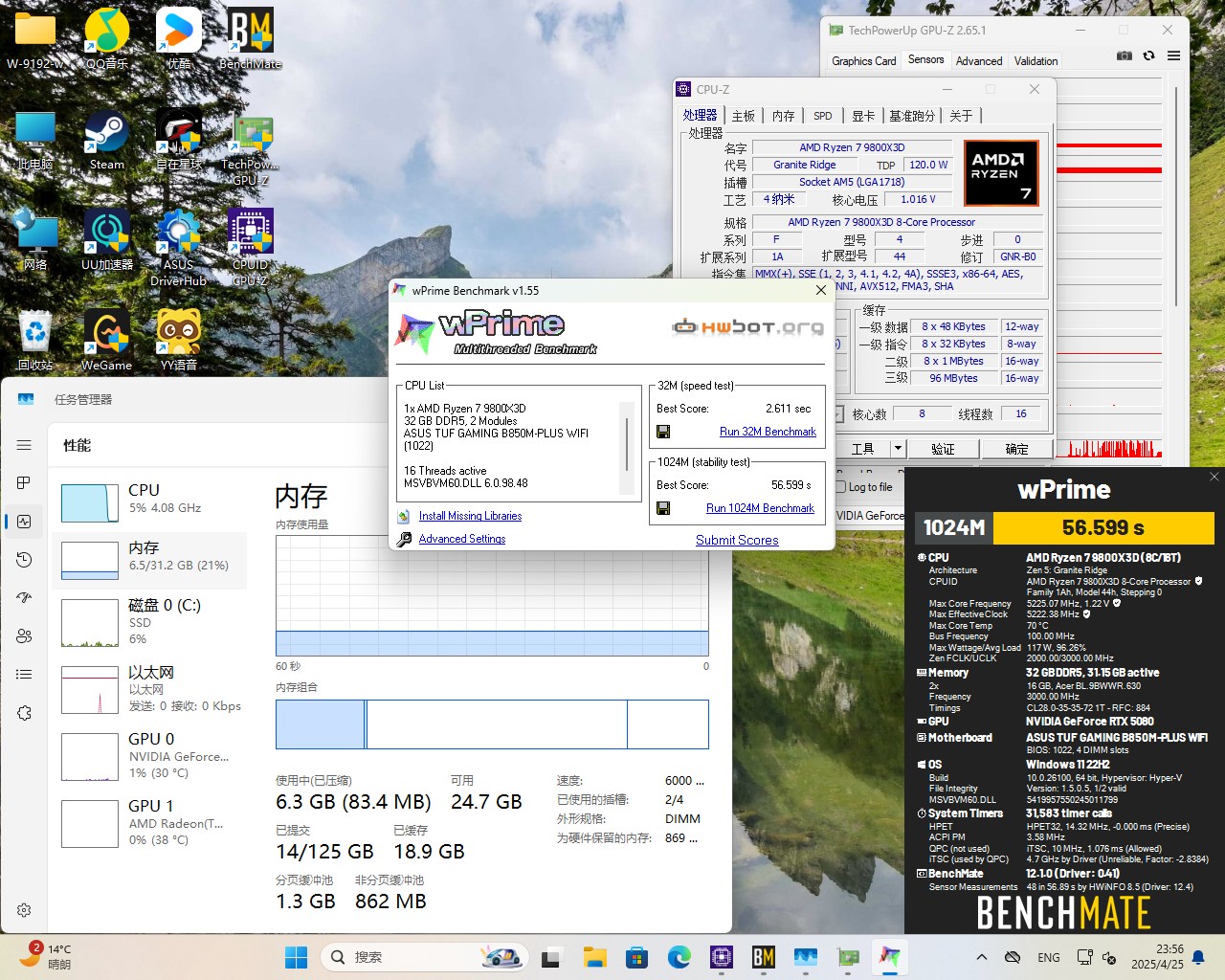Open GPU-Z Advanced tab
The height and width of the screenshot is (980, 1225).
coord(979,61)
